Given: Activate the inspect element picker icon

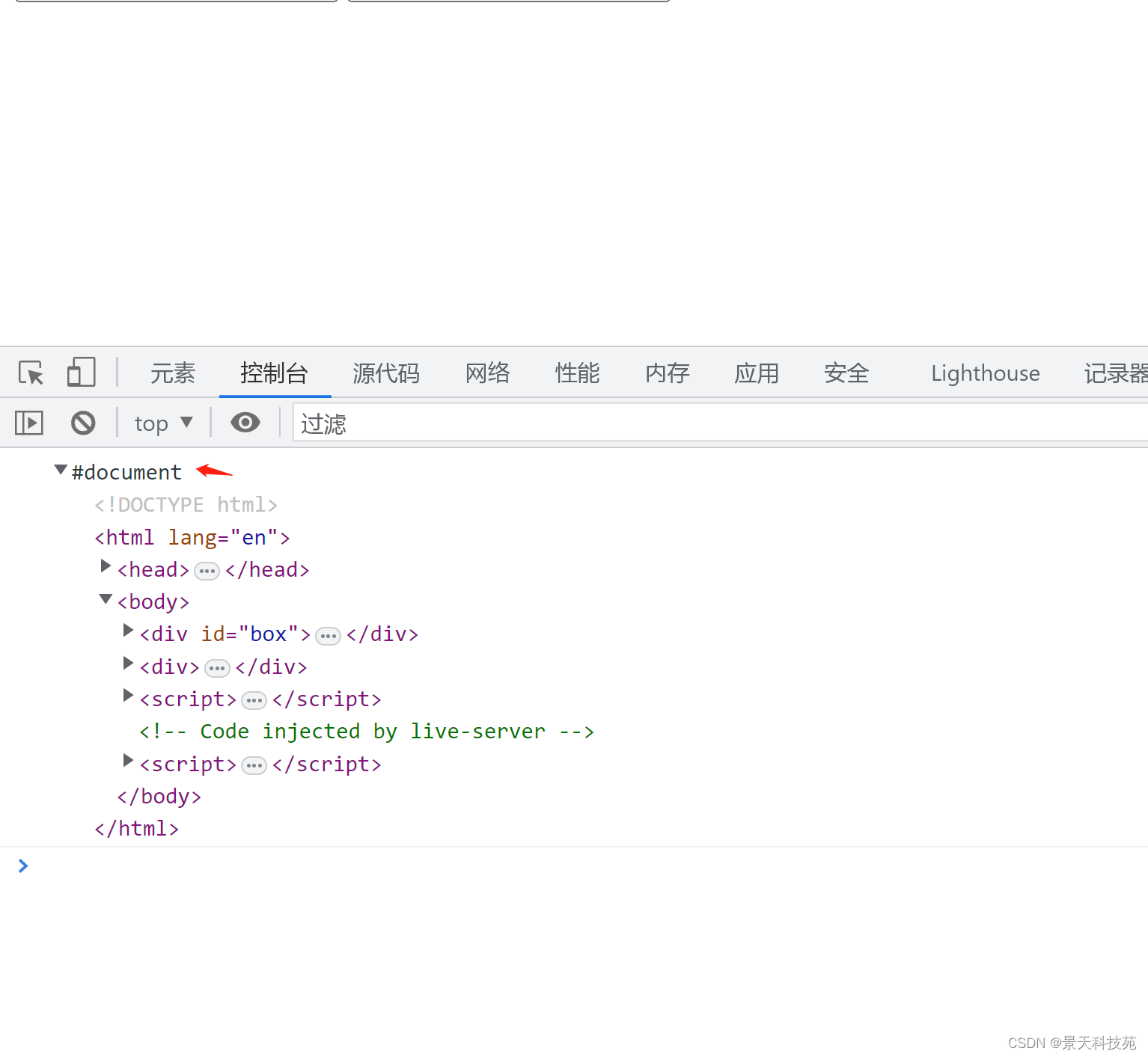Looking at the screenshot, I should click(x=31, y=373).
